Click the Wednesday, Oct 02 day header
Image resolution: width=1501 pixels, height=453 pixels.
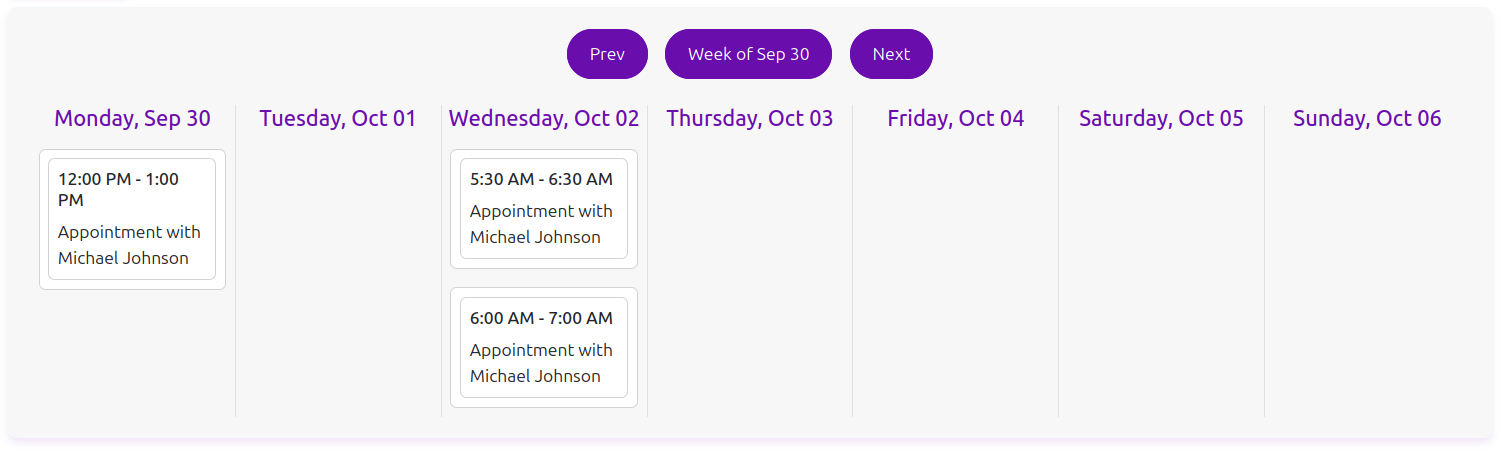[544, 118]
